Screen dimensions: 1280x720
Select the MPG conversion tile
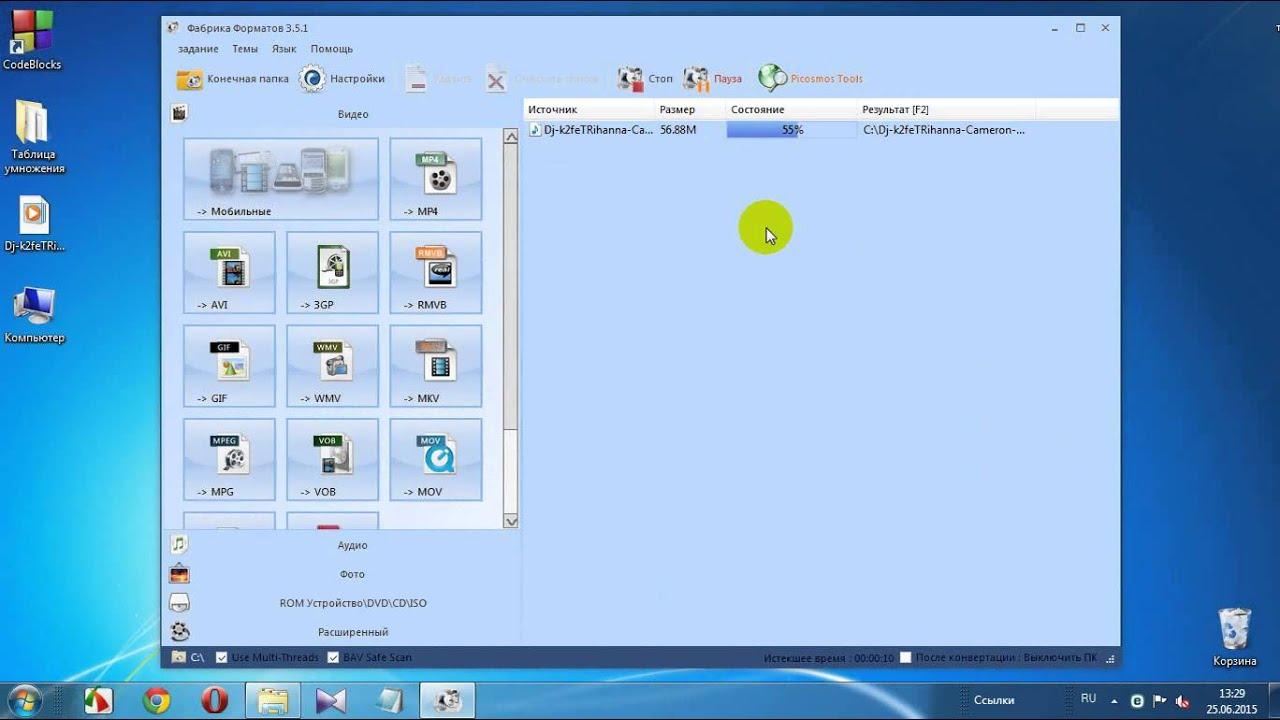tap(229, 459)
